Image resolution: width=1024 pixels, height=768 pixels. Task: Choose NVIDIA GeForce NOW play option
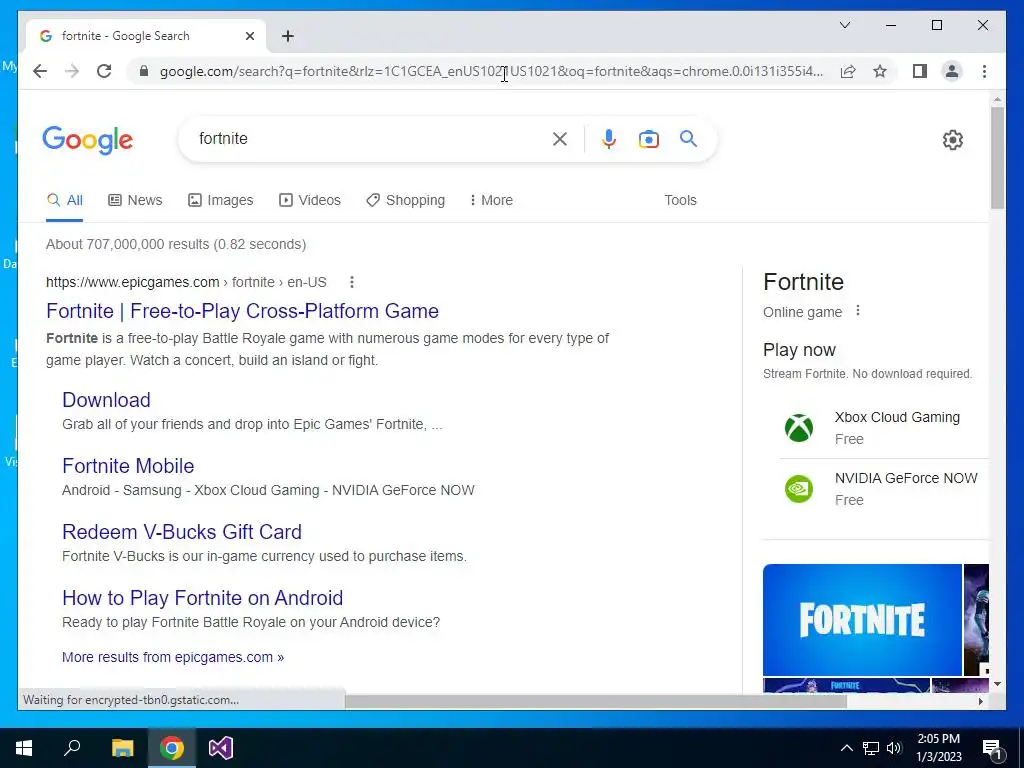(x=884, y=488)
